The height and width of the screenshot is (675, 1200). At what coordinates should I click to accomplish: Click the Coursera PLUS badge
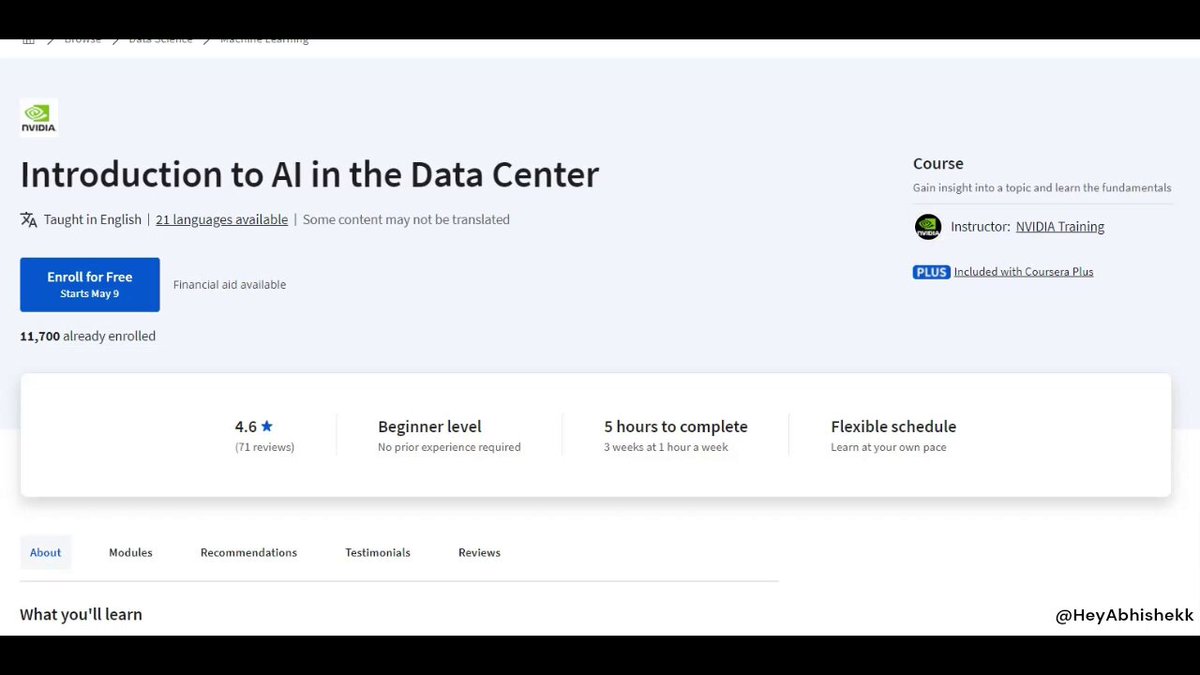point(931,272)
